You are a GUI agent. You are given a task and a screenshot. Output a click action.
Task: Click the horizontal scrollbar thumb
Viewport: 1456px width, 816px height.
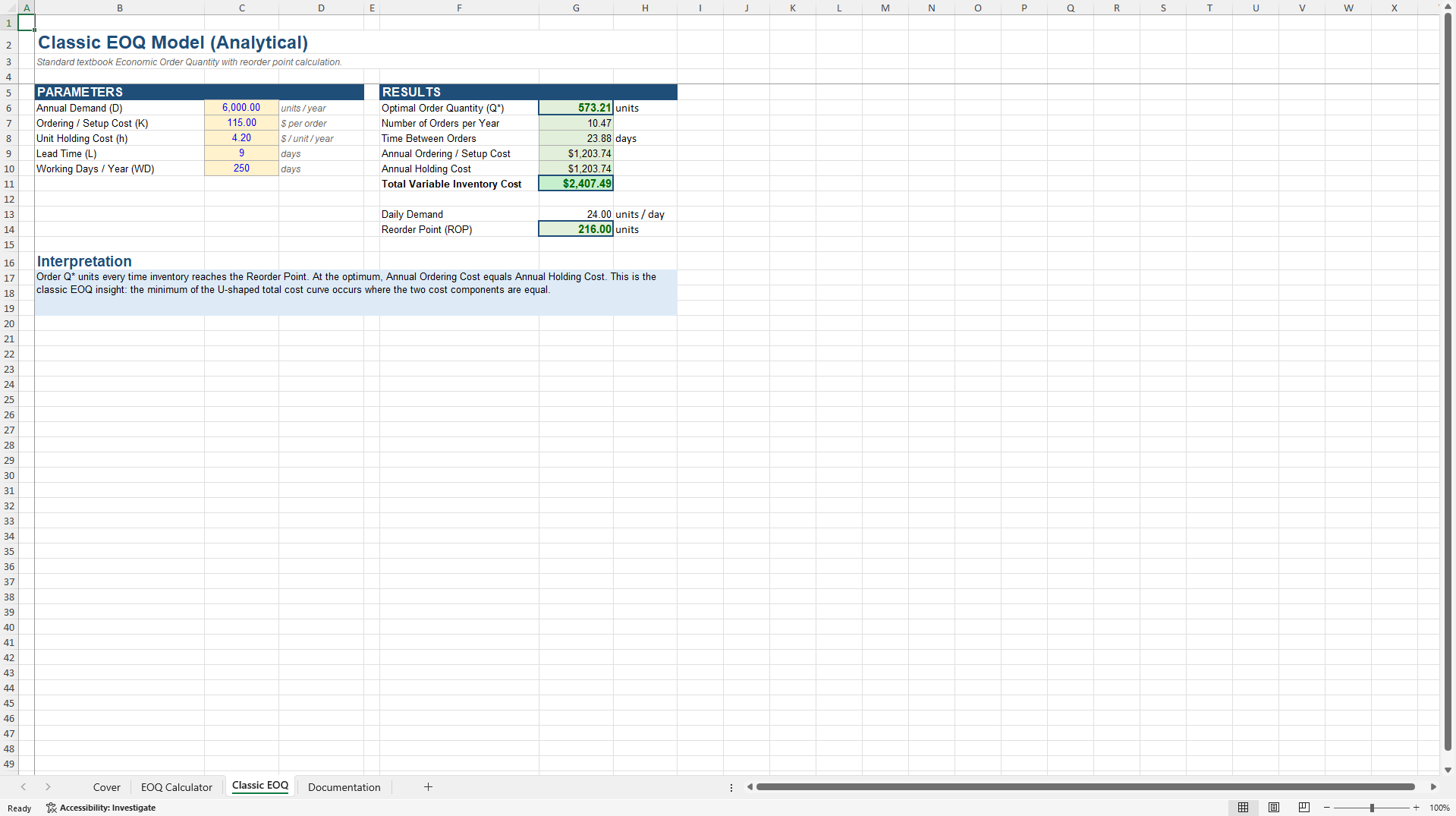pos(1085,786)
